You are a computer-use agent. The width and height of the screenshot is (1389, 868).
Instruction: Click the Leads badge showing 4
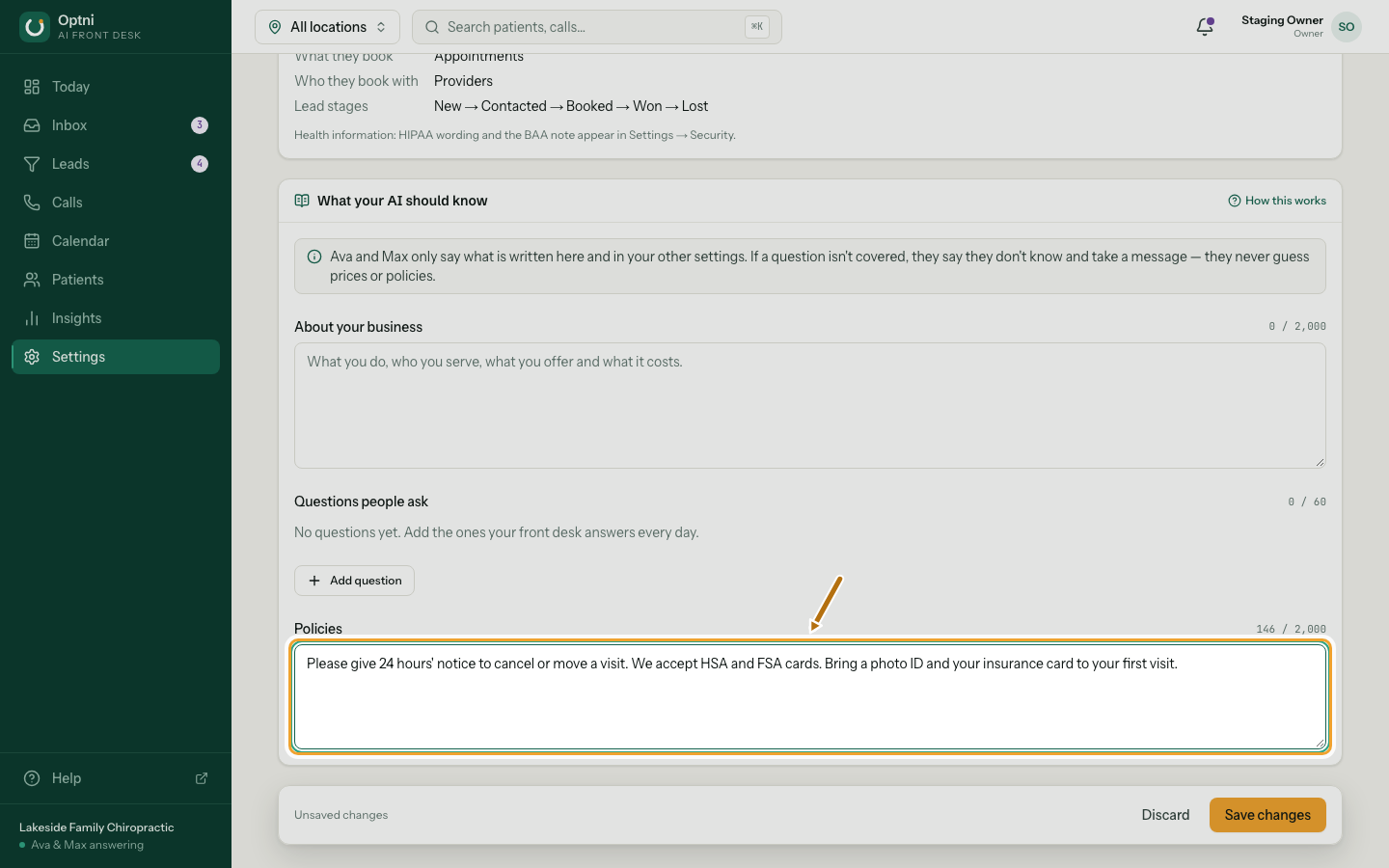[x=200, y=164]
